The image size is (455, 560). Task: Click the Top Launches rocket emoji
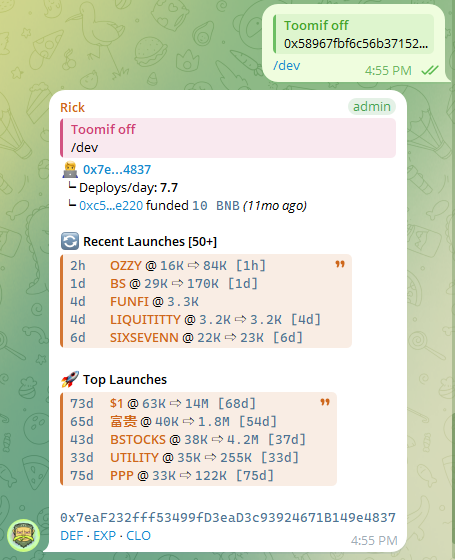click(70, 379)
